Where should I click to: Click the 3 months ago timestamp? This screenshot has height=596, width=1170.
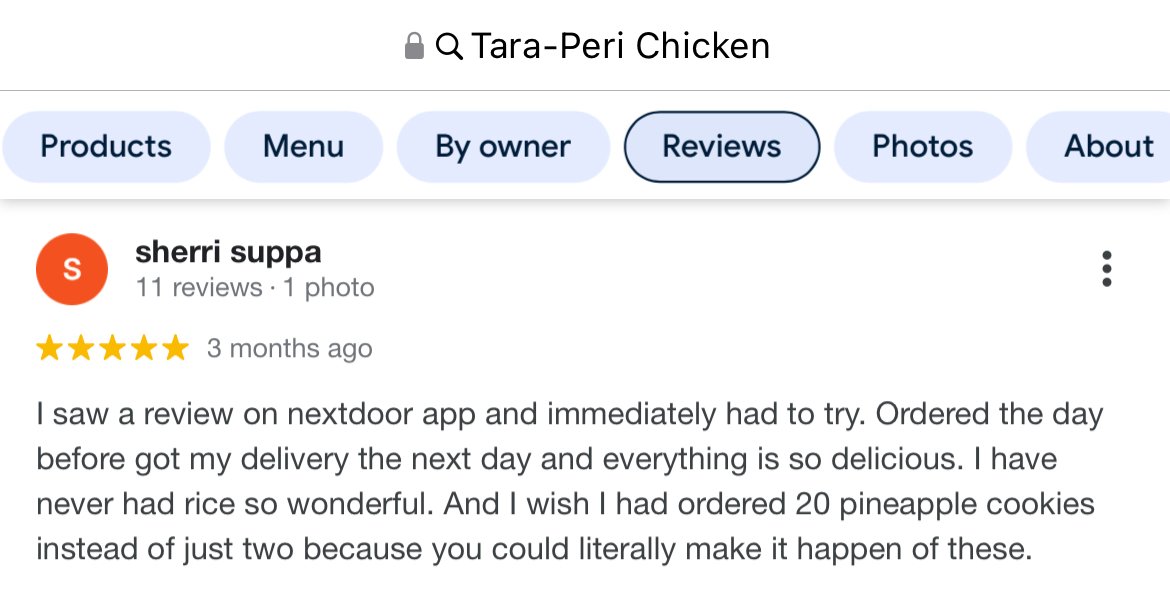289,349
